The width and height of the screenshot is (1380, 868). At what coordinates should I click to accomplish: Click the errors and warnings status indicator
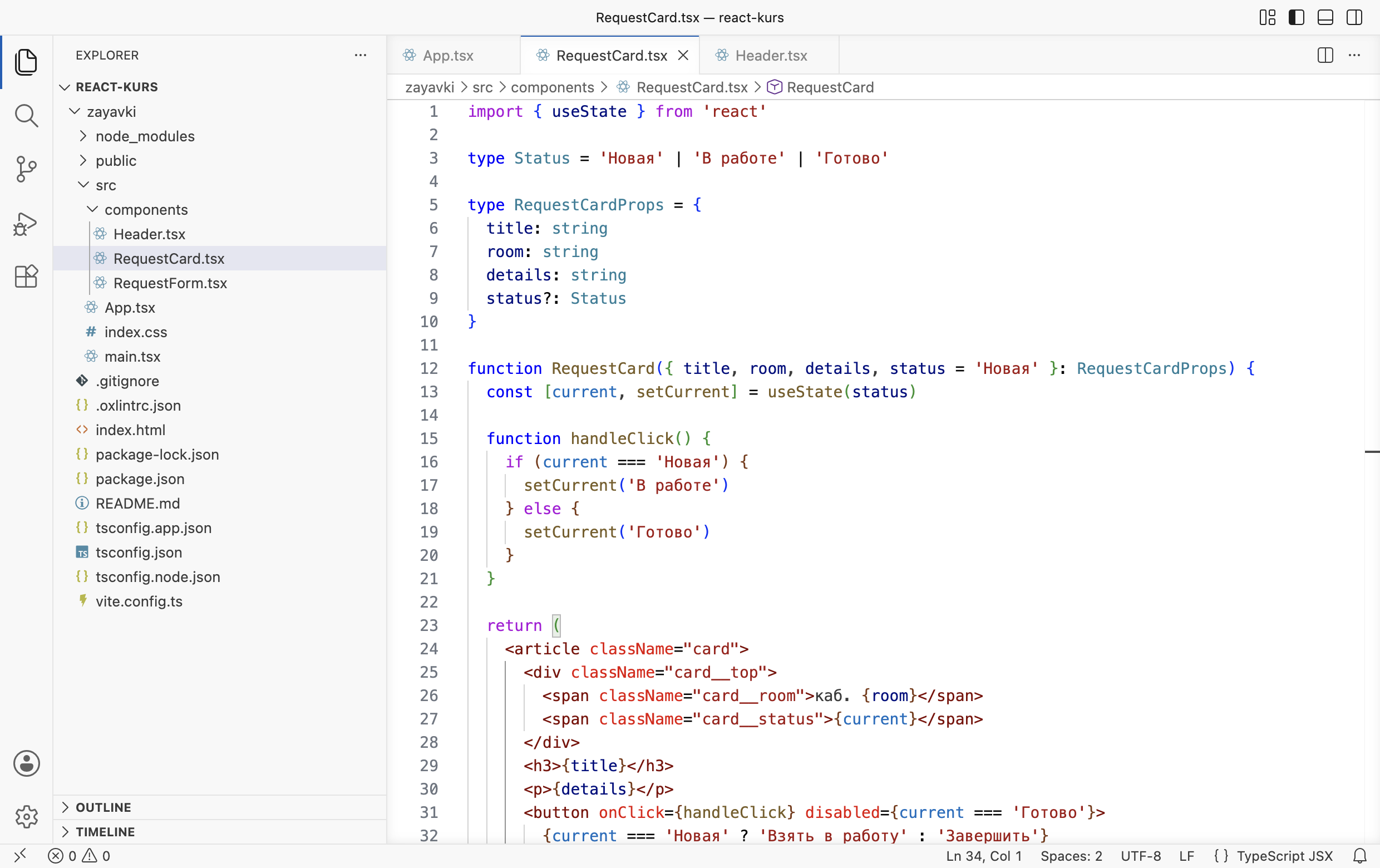tap(79, 856)
